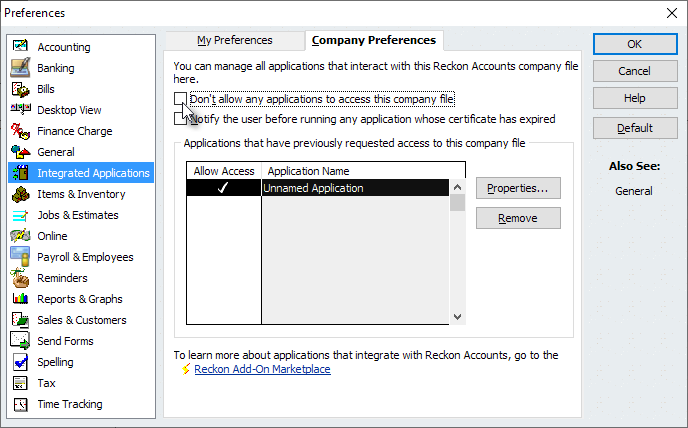Click the application list scroll up arrow
The height and width of the screenshot is (428, 688).
tap(457, 187)
